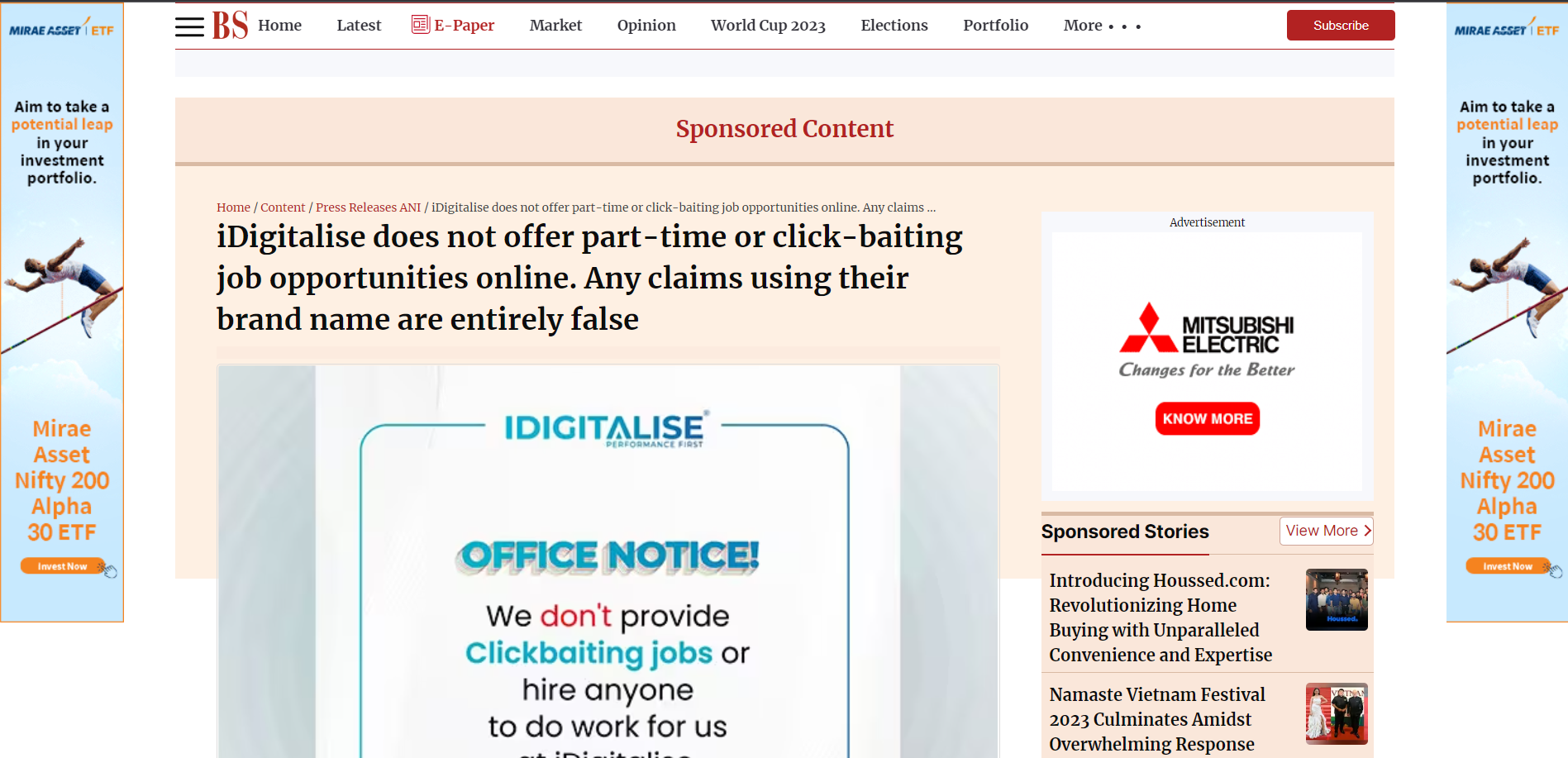Click KNOW MORE in the Mitsubishi ad
The image size is (1568, 758).
1207,418
